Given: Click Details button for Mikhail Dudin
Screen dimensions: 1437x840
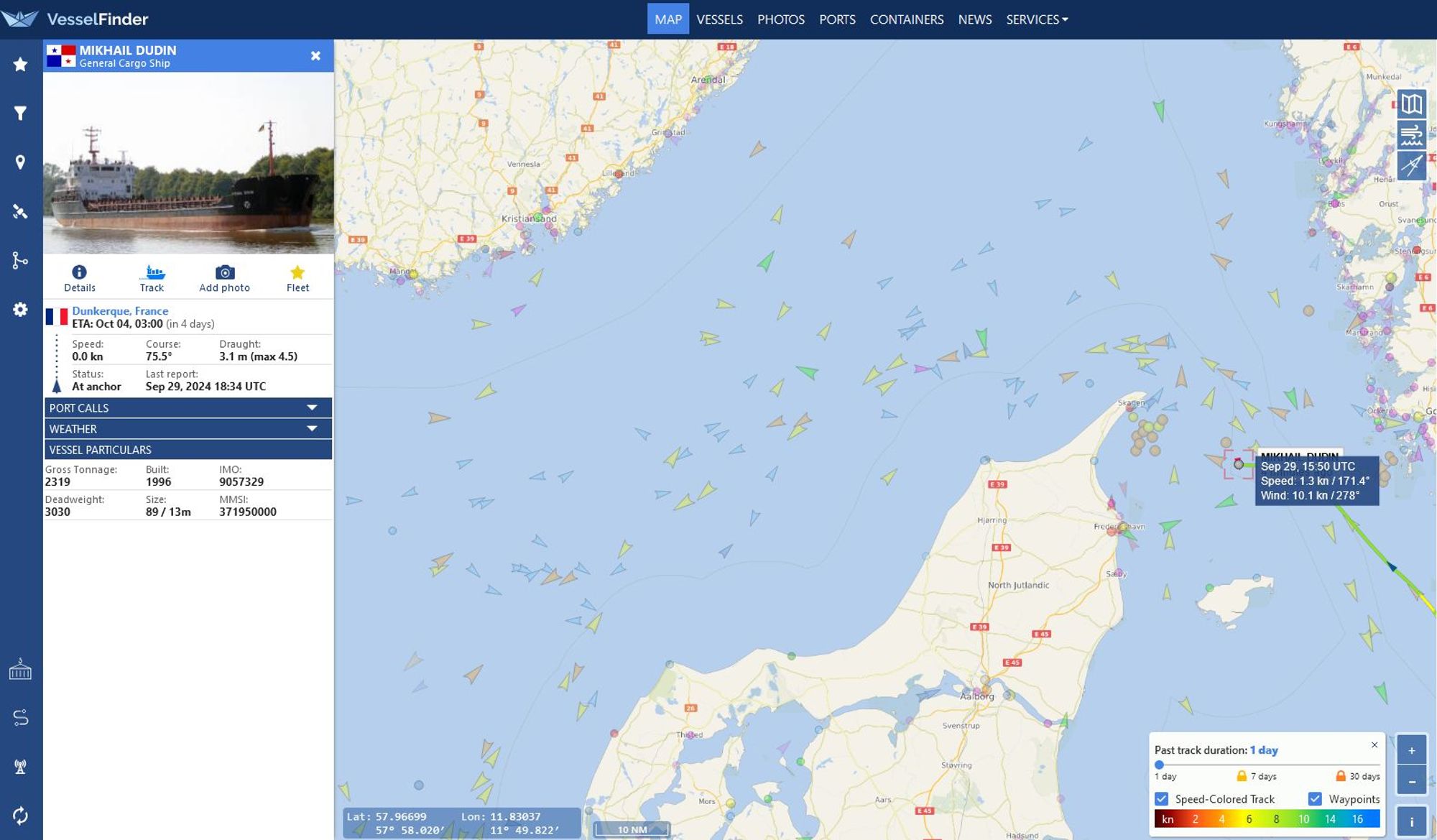Looking at the screenshot, I should 80,277.
